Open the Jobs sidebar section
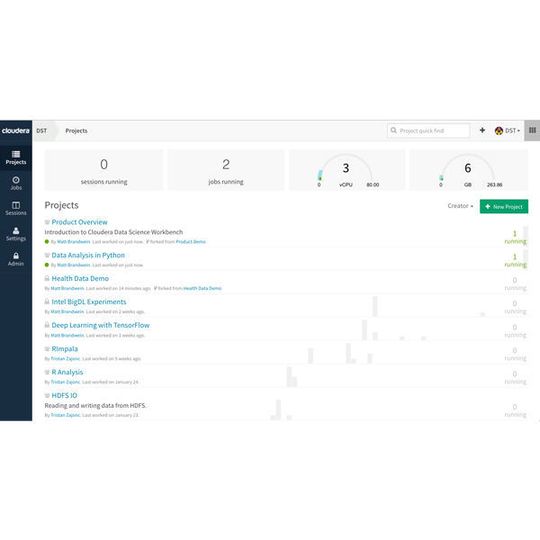The image size is (540, 540). tap(16, 183)
